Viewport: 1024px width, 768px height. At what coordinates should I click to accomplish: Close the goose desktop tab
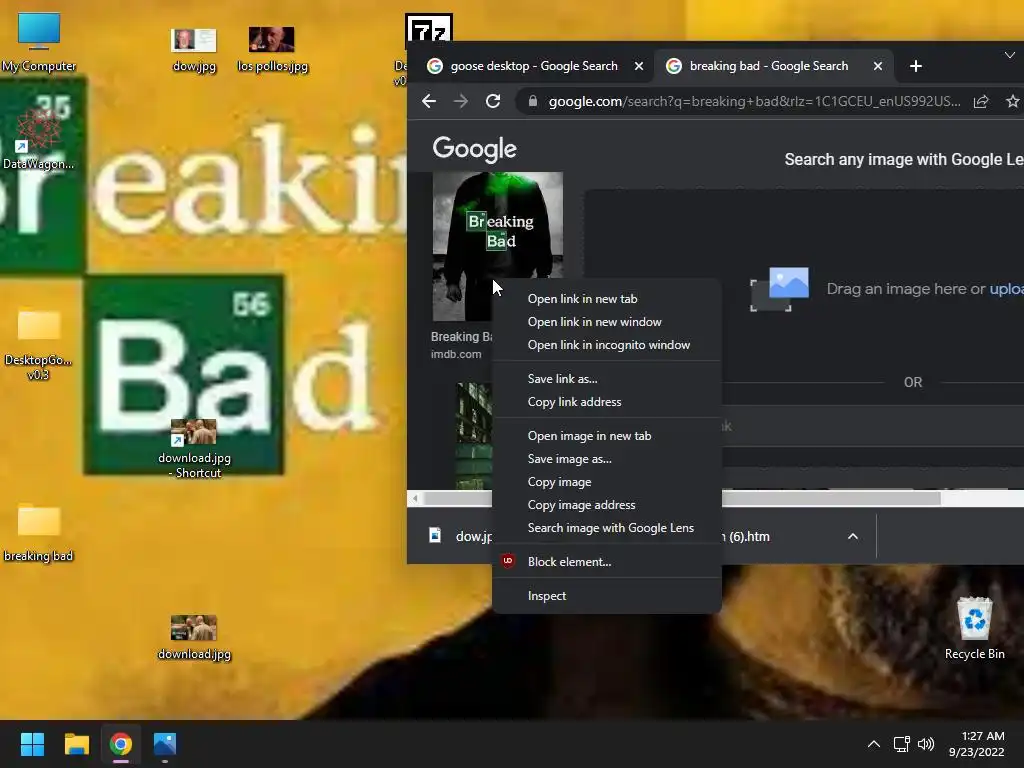coord(639,66)
